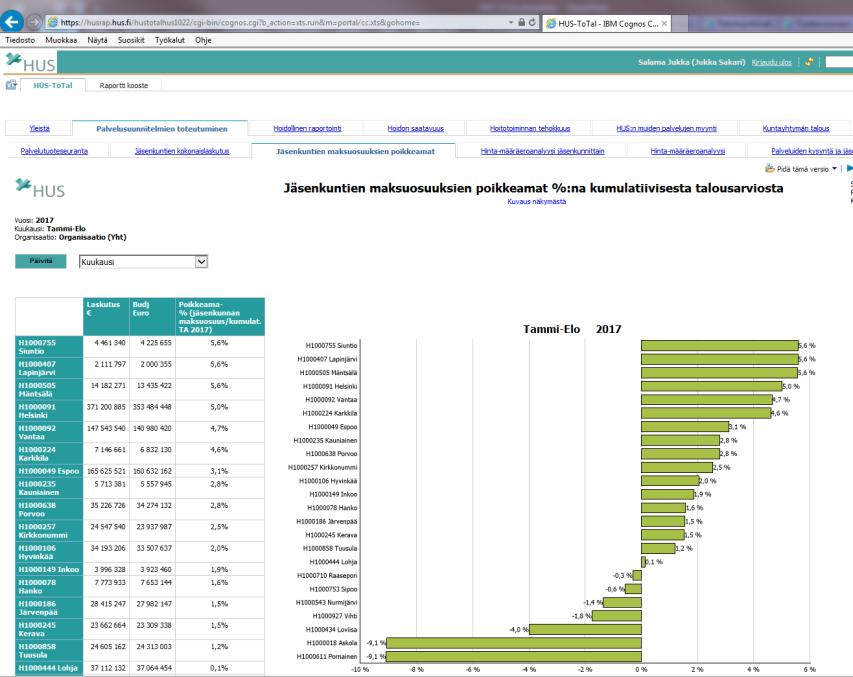Click the Päivitä button
Screen dimensions: 853x677
[41, 261]
